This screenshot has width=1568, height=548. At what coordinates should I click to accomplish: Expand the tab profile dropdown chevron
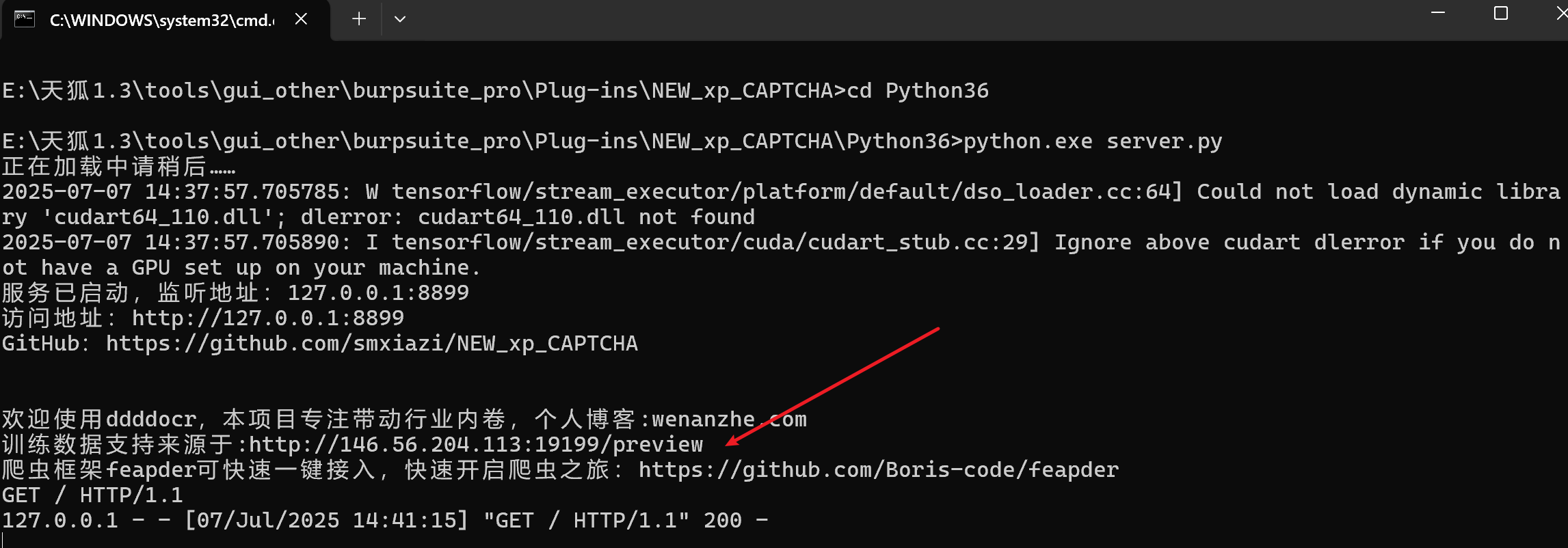[400, 19]
